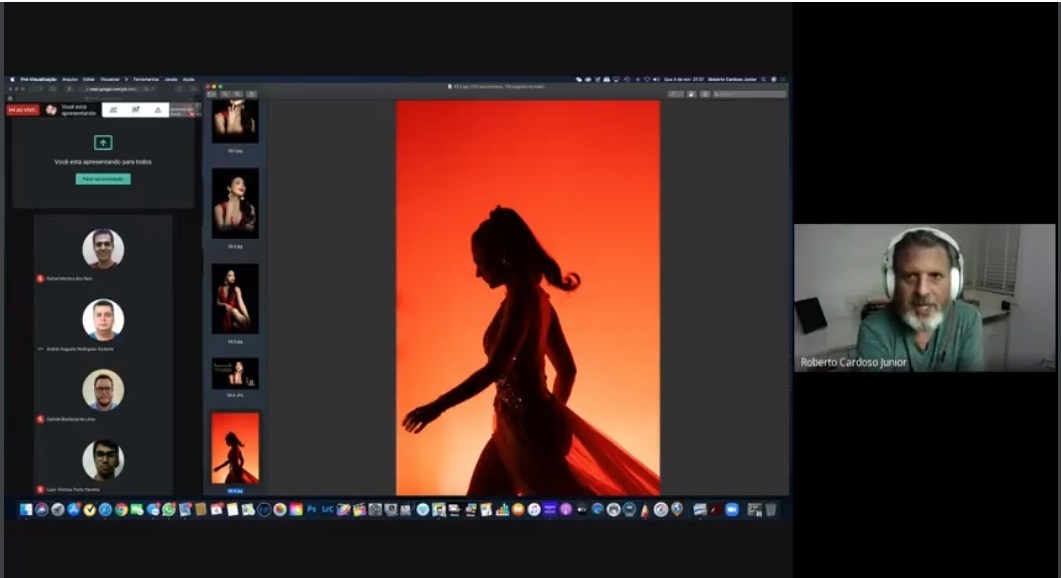1061x578 pixels.
Task: Click the stop presenting button
Action: [103, 179]
